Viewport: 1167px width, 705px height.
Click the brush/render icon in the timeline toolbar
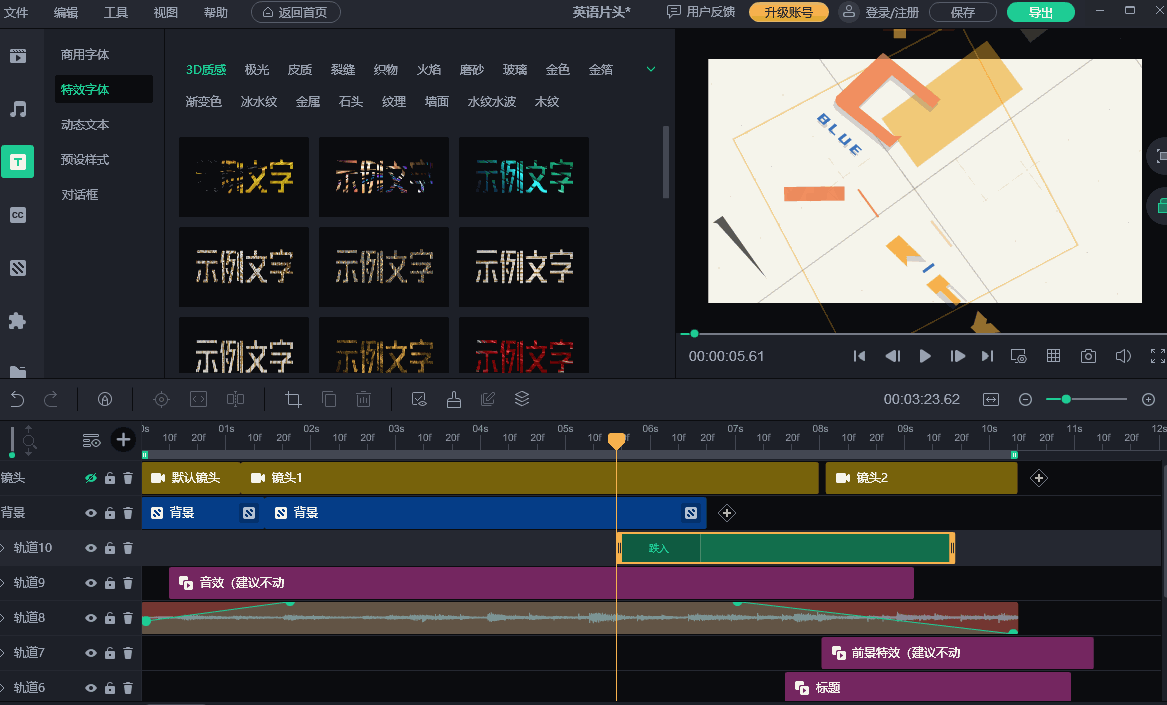[x=454, y=398]
